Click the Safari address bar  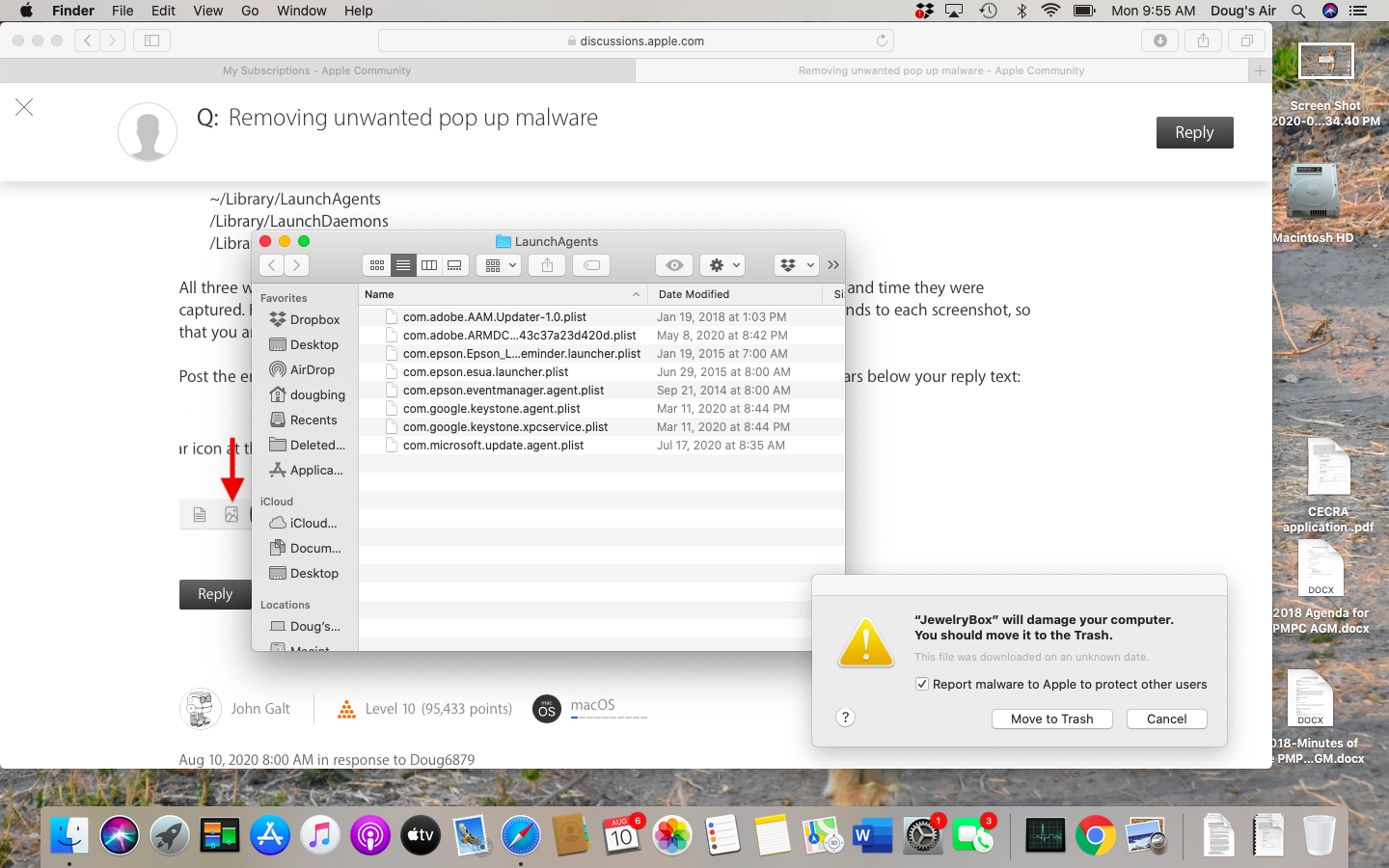pos(637,41)
